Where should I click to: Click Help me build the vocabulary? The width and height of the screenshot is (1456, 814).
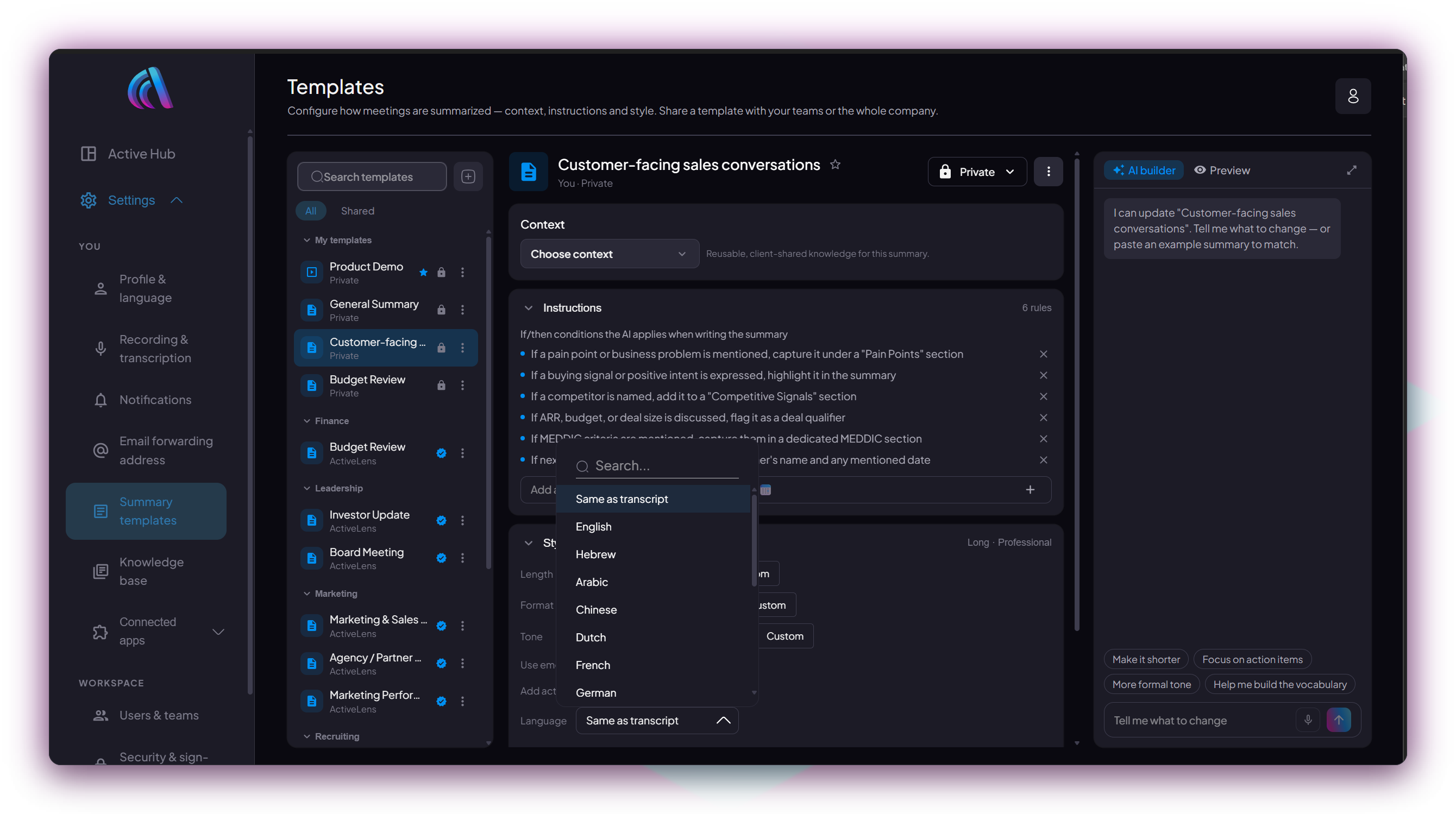click(1279, 684)
